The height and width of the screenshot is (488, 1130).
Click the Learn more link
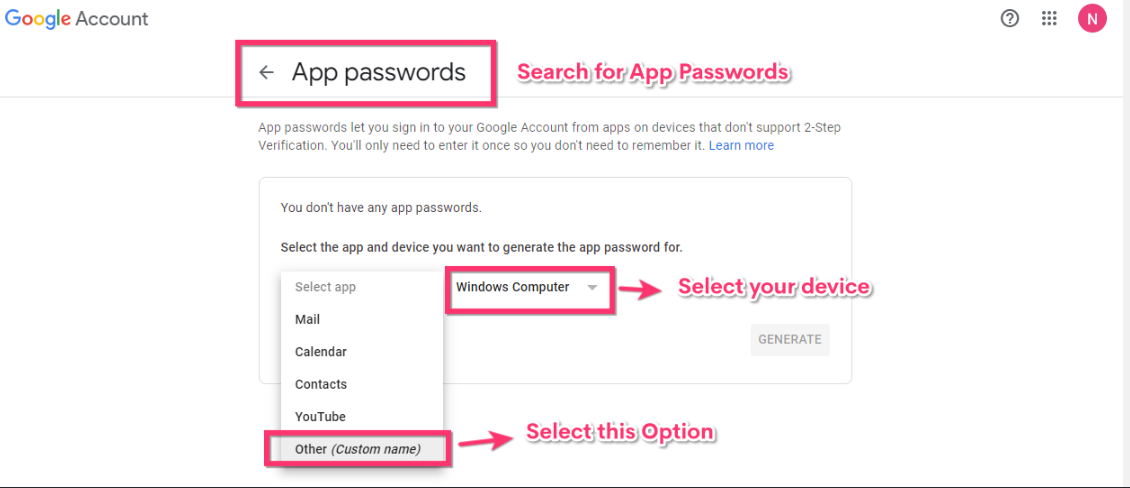(741, 146)
